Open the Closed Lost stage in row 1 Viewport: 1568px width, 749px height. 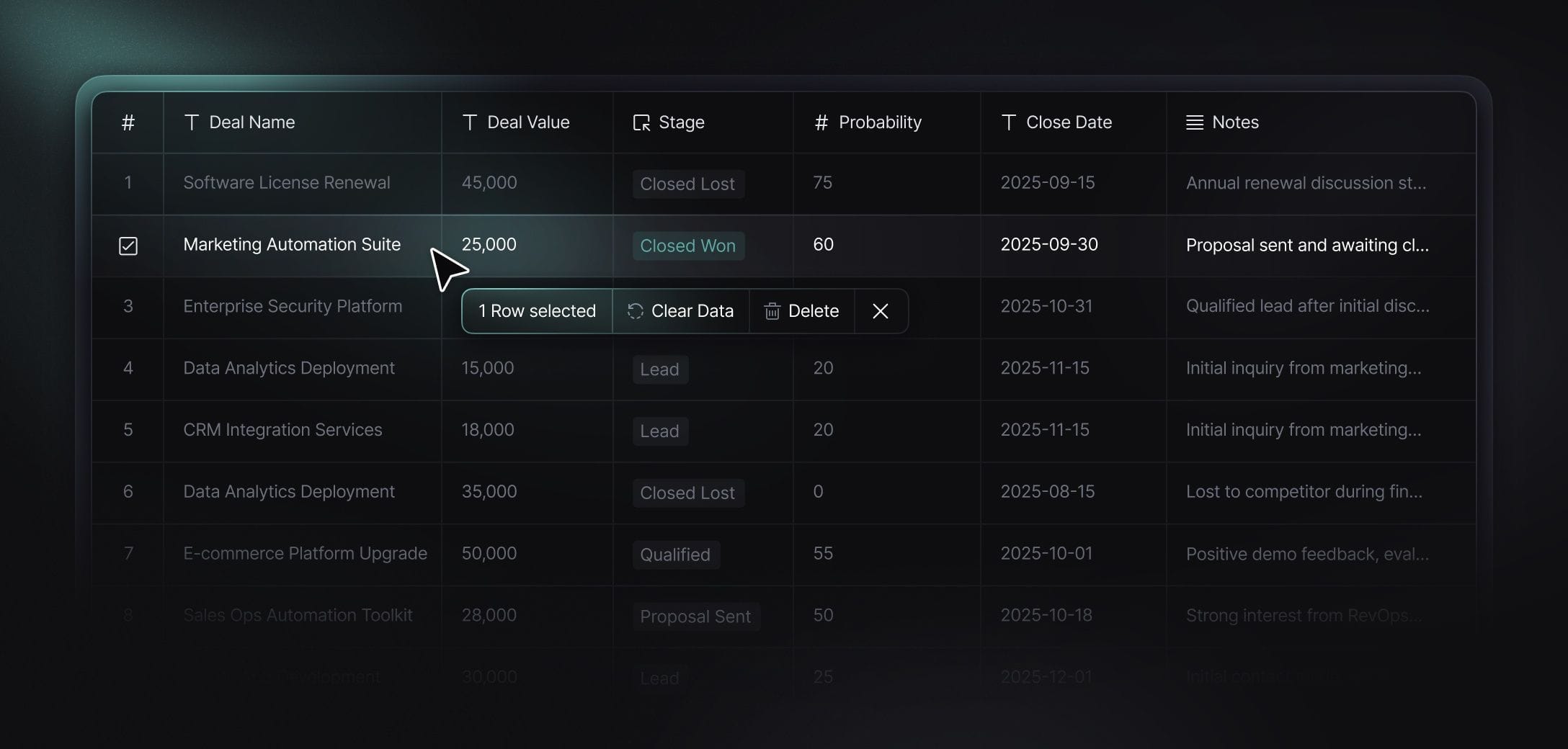point(688,184)
